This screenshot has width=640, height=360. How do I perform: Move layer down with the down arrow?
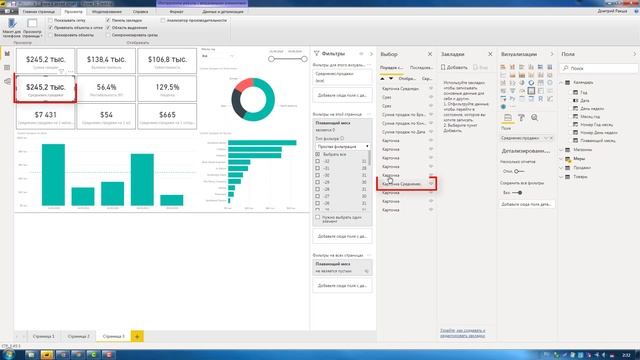click(x=391, y=78)
